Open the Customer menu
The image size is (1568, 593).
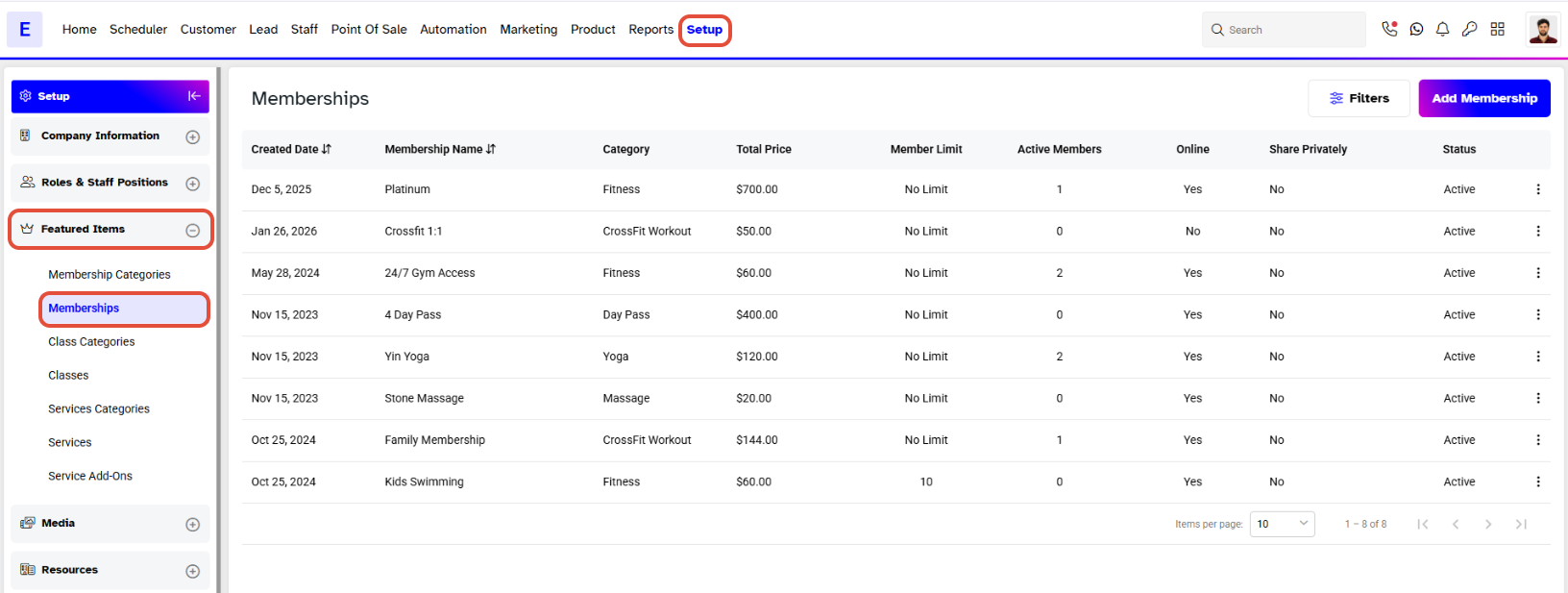[x=208, y=30]
